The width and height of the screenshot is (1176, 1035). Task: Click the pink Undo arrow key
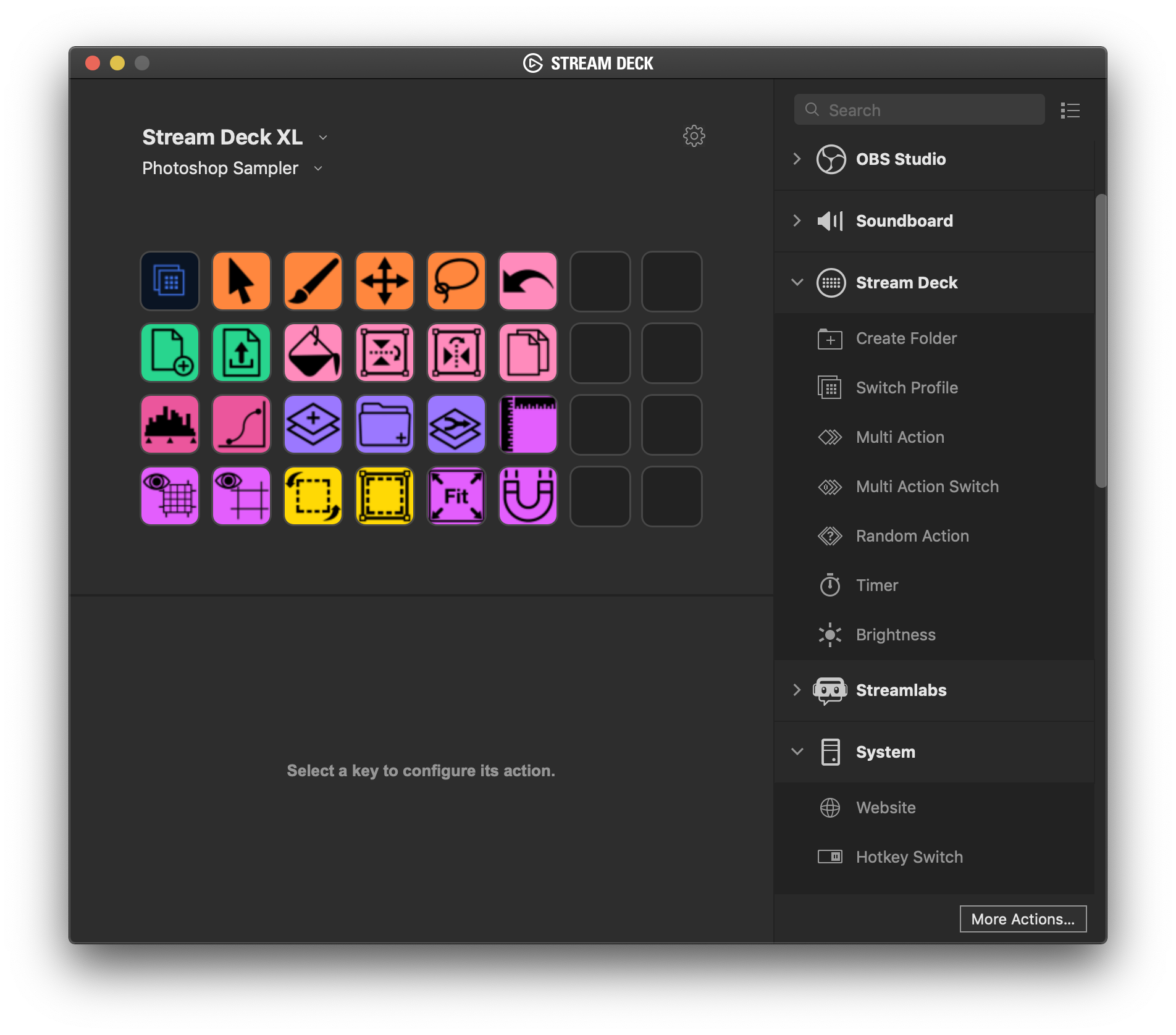(528, 281)
